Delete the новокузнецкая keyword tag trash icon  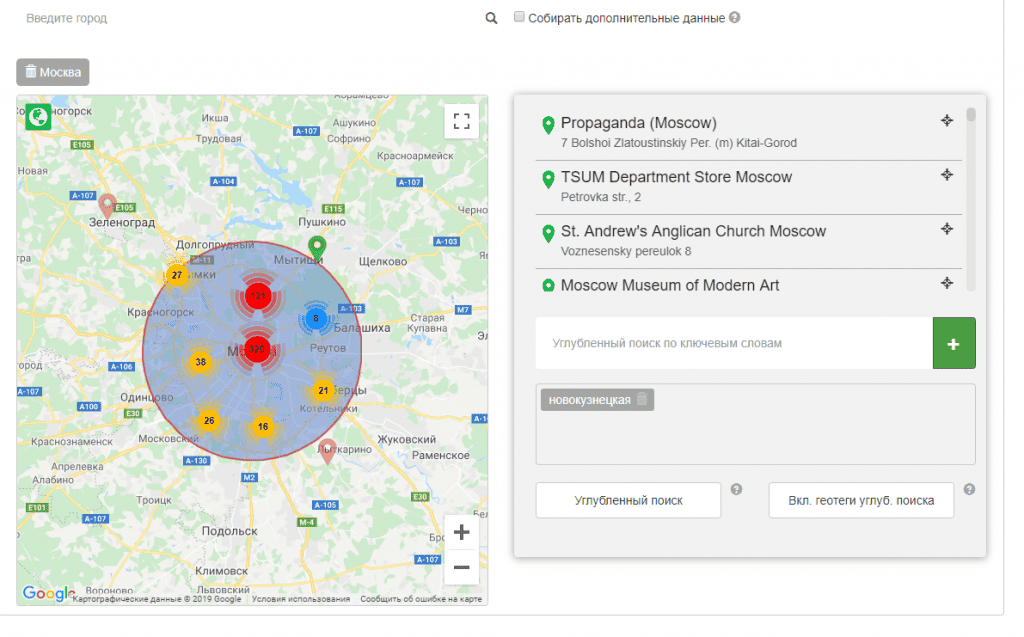pos(642,400)
